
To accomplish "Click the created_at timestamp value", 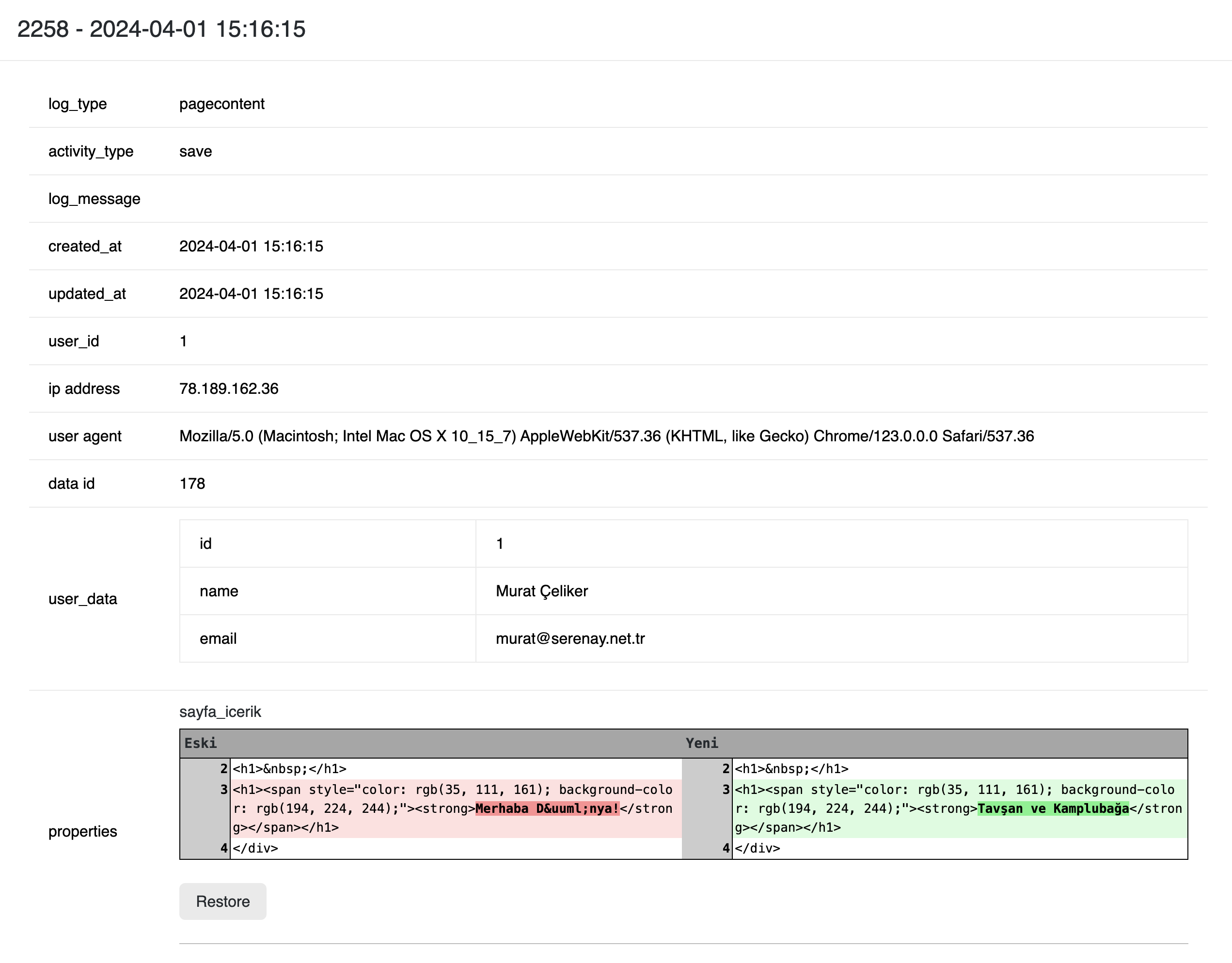I will pyautogui.click(x=251, y=247).
